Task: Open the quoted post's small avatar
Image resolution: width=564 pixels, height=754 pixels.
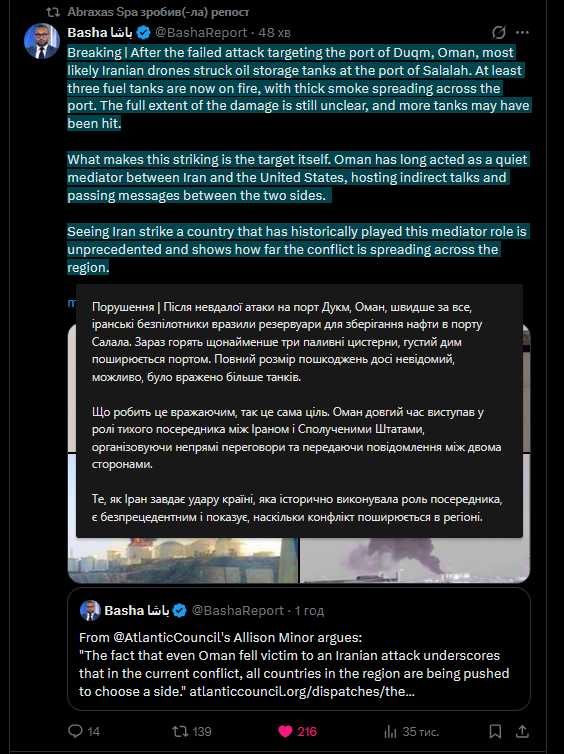Action: [90, 610]
